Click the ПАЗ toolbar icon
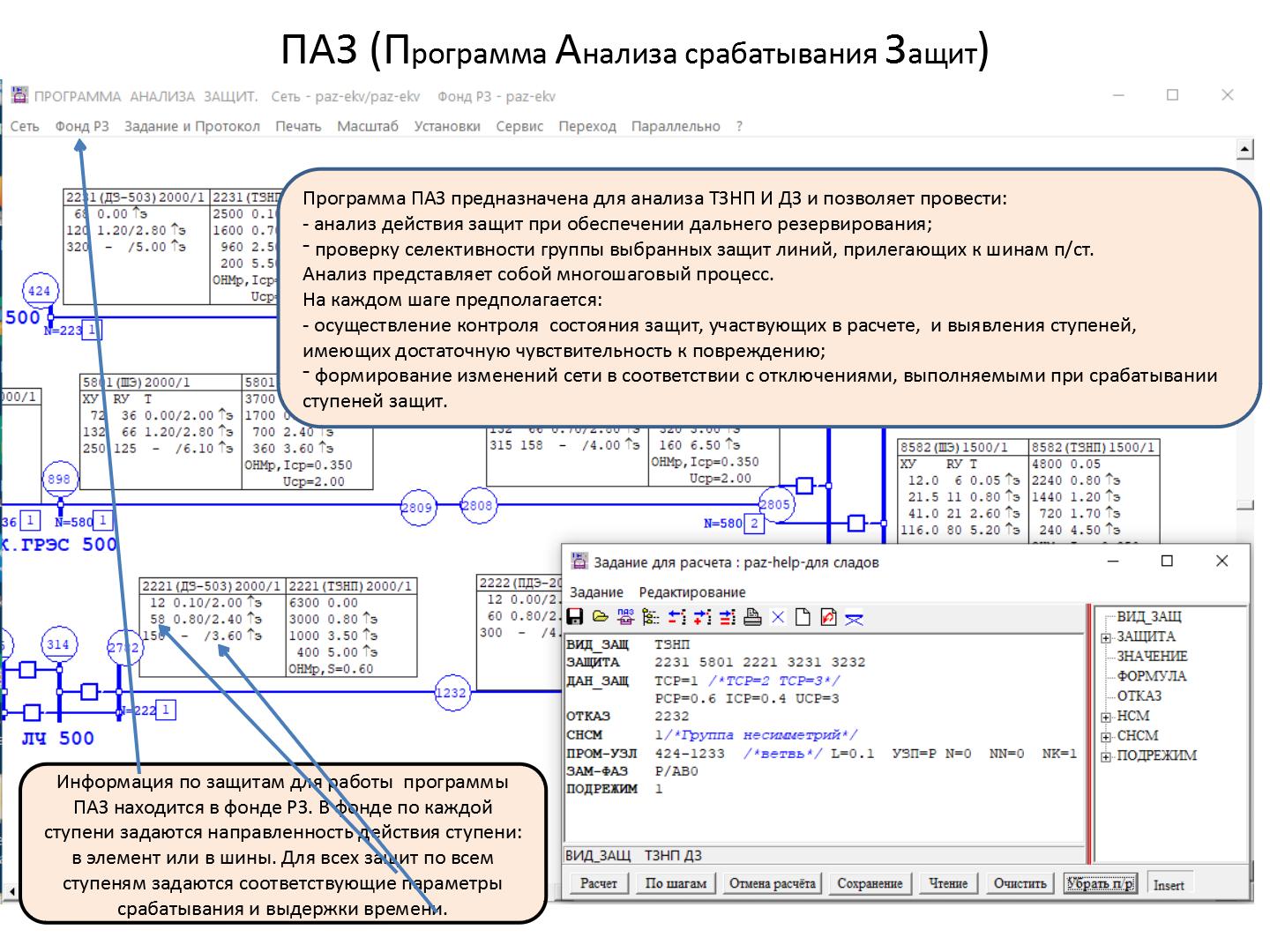The height and width of the screenshot is (952, 1270). click(625, 617)
